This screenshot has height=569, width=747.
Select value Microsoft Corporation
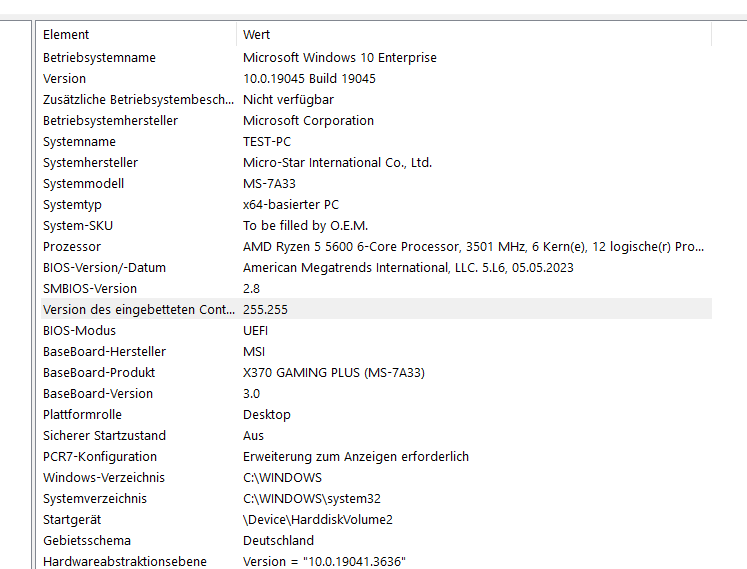coord(308,121)
